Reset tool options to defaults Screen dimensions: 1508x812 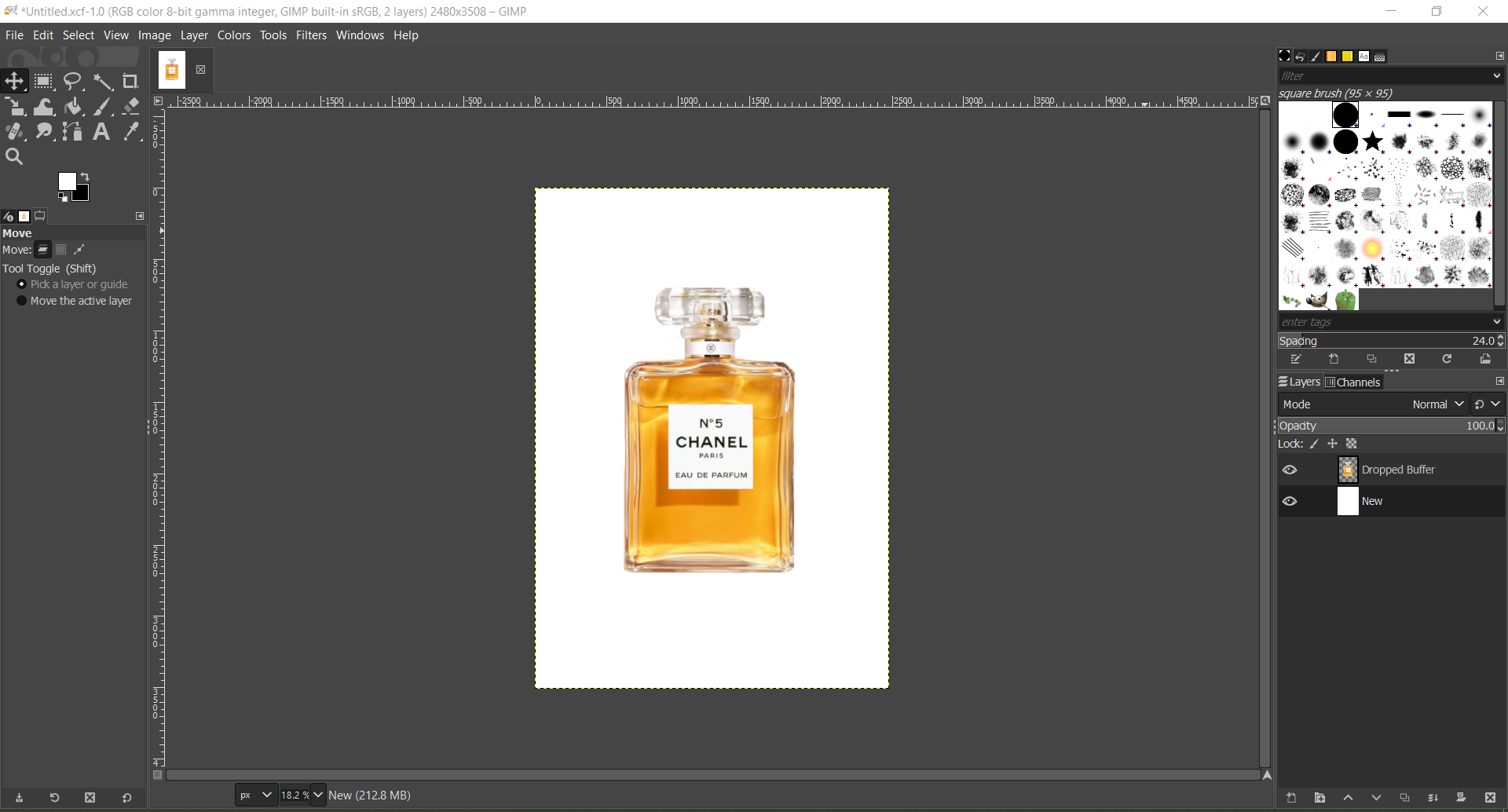127,799
